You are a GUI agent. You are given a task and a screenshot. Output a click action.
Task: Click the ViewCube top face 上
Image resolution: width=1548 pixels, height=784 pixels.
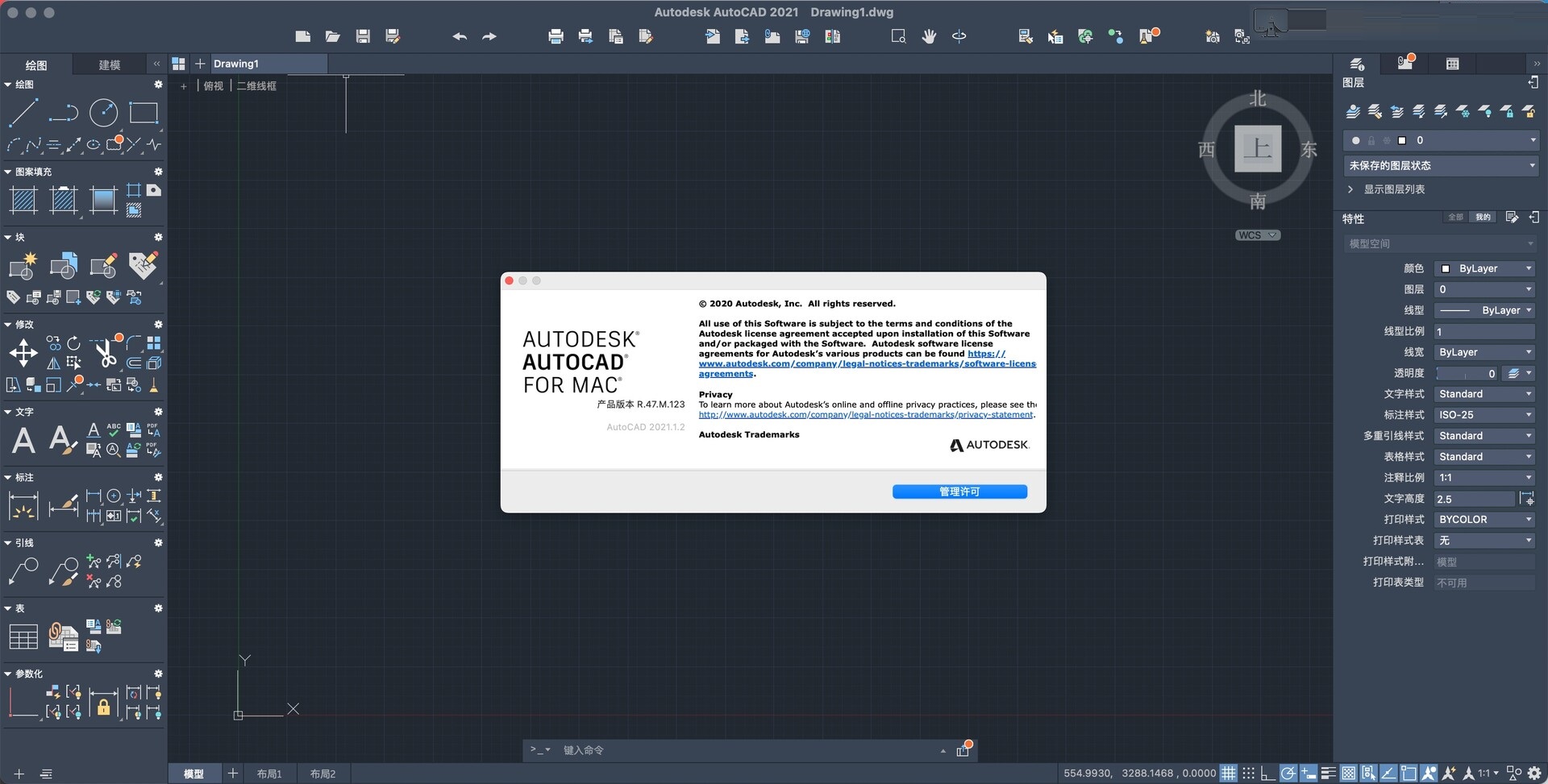(x=1258, y=148)
